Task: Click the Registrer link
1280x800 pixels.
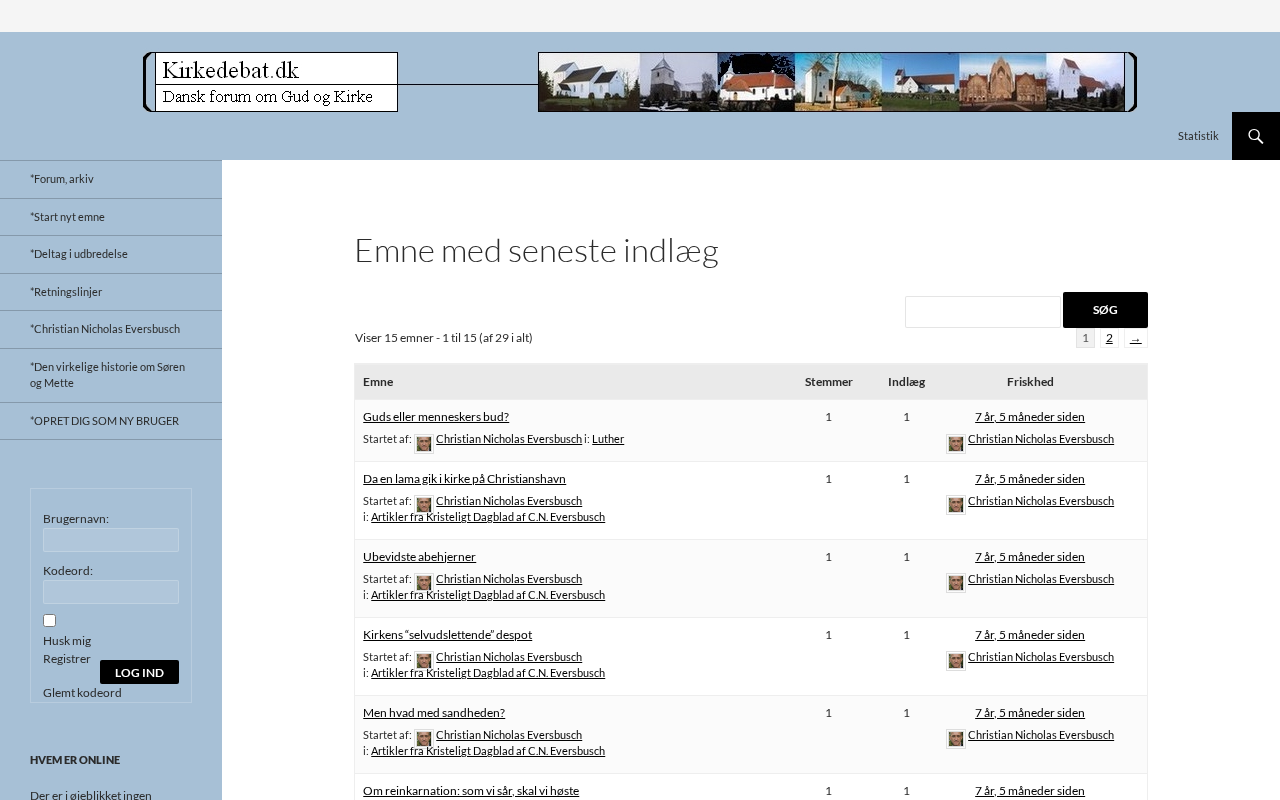Action: click(67, 659)
